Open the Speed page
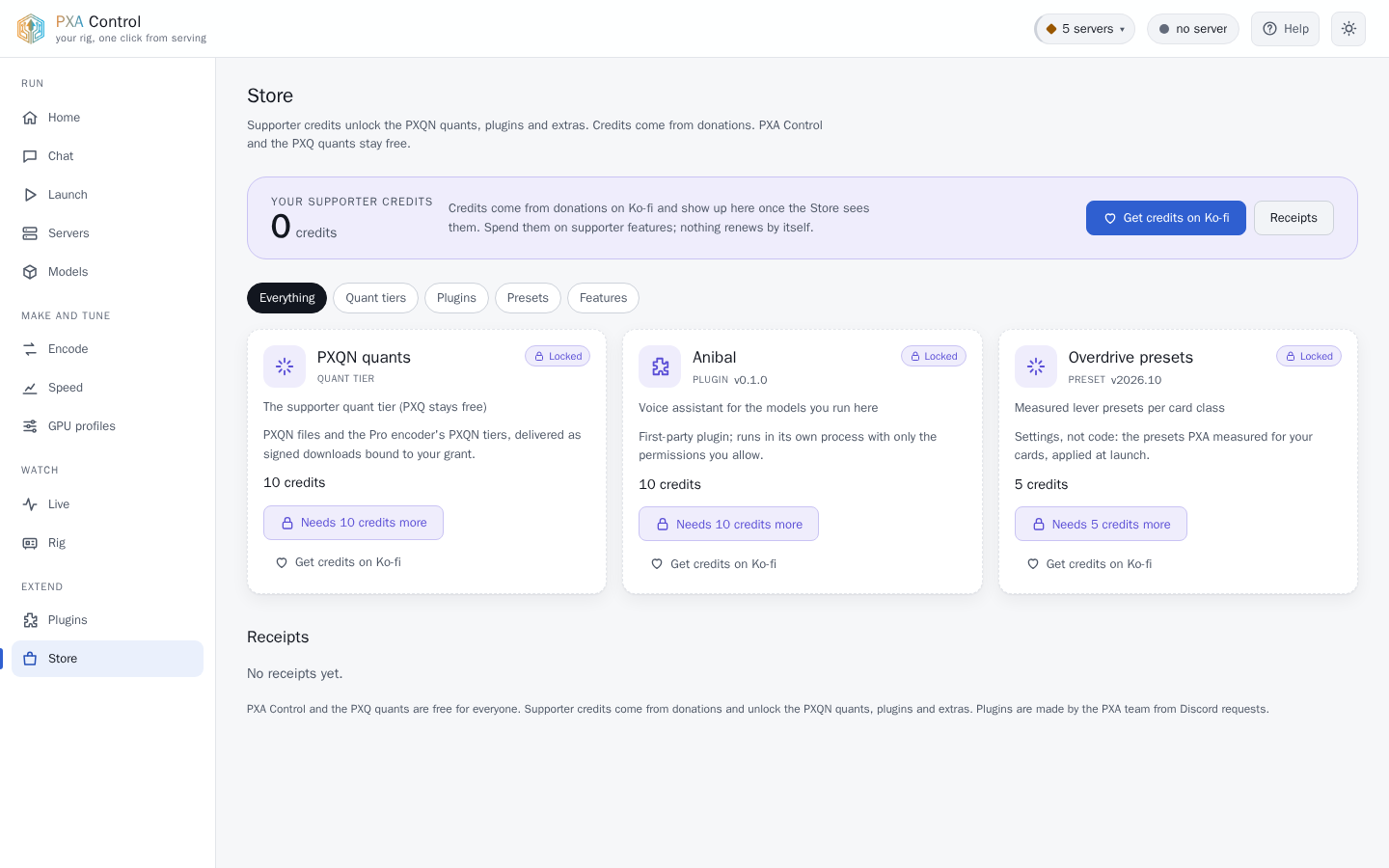The height and width of the screenshot is (868, 1389). point(107,388)
